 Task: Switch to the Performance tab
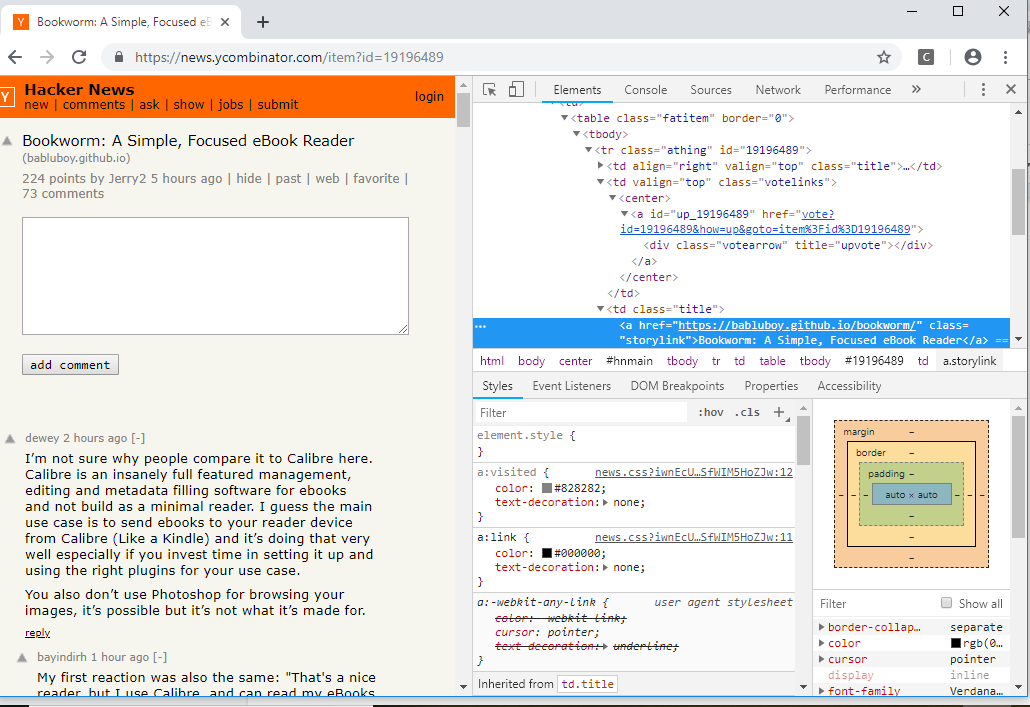point(857,90)
